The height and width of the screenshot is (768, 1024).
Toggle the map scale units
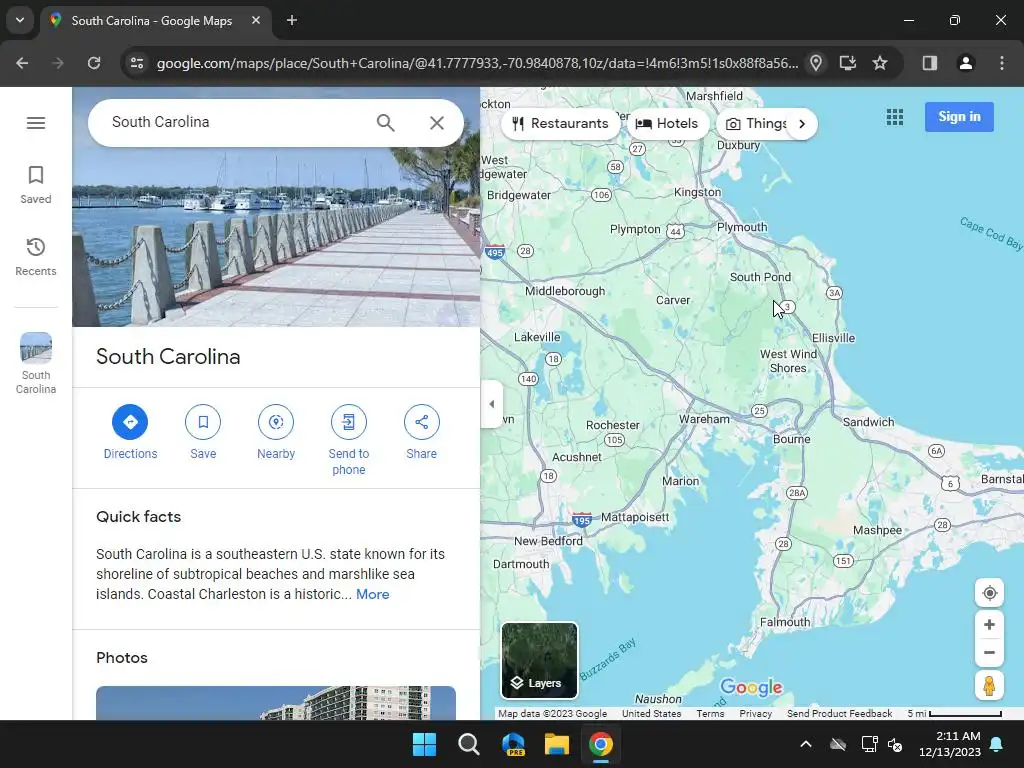pyautogui.click(x=954, y=714)
